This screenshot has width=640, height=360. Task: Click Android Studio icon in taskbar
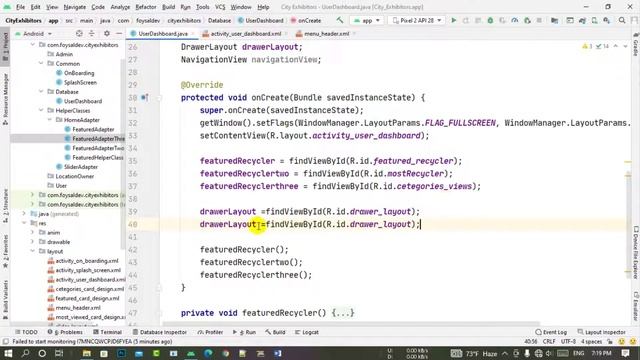pyautogui.click(x=191, y=353)
